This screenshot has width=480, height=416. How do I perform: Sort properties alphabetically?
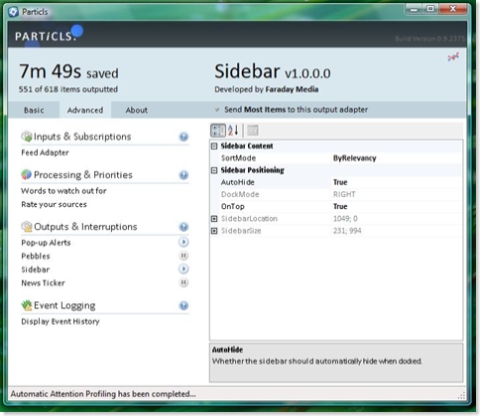click(233, 130)
